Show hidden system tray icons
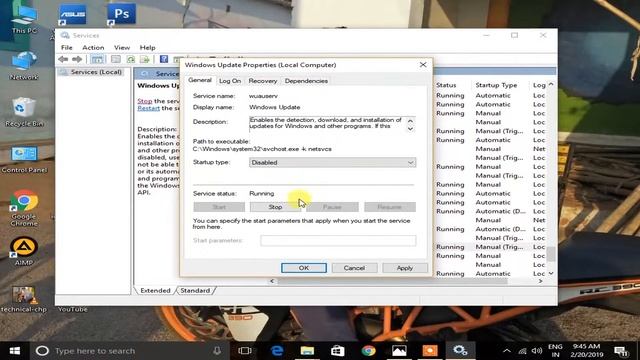Image resolution: width=640 pixels, height=360 pixels. (507, 351)
